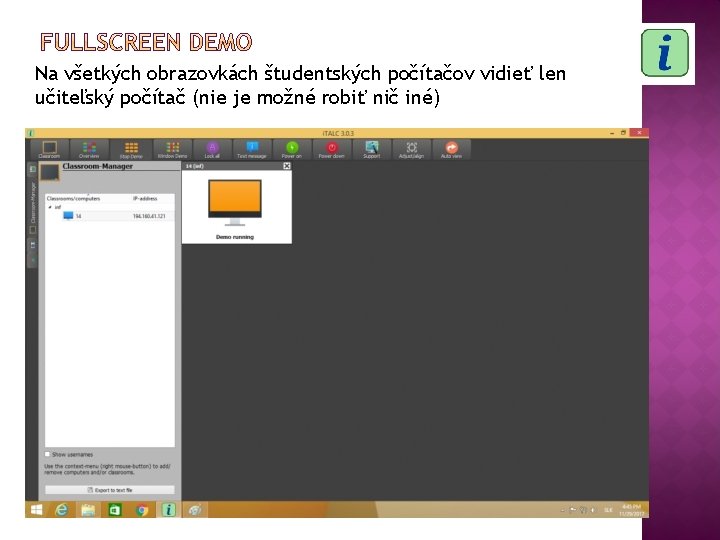This screenshot has height=540, width=720.
Task: Switch to Overview mode
Action: [89, 149]
